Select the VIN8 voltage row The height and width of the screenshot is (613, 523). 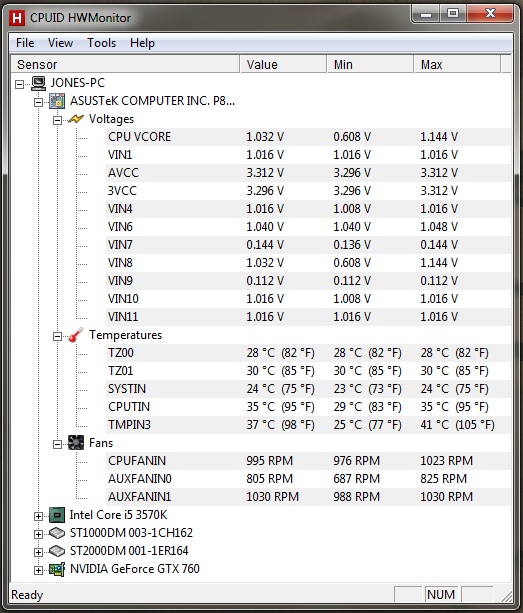308,263
